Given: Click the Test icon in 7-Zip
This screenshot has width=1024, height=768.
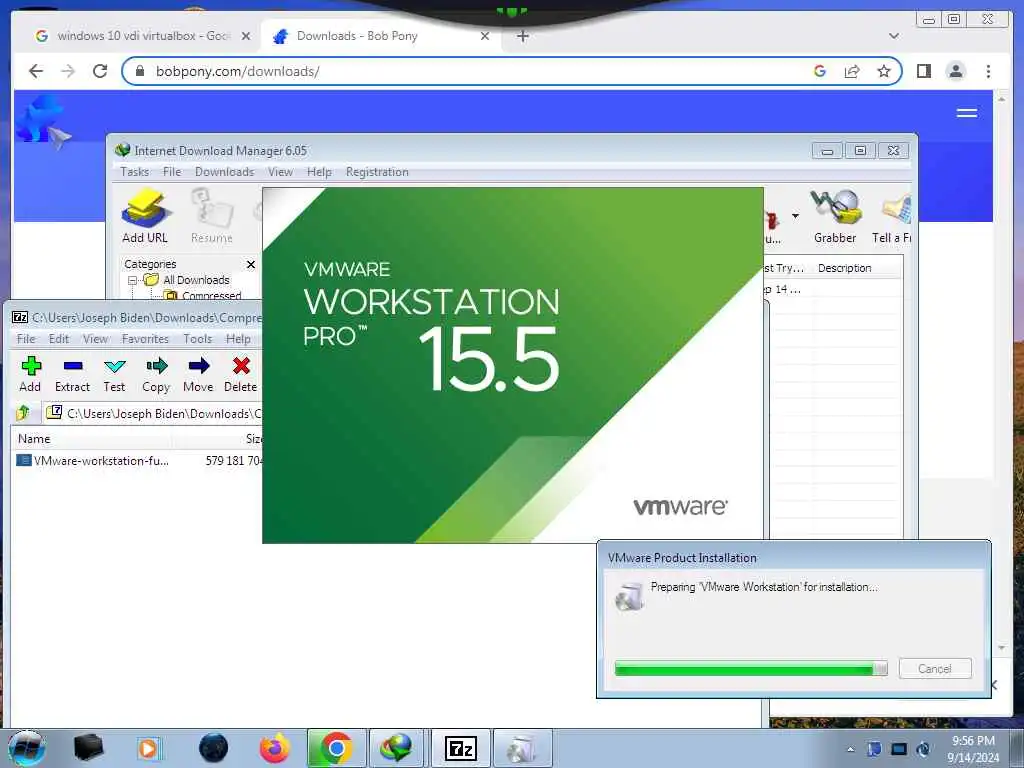Looking at the screenshot, I should point(114,374).
